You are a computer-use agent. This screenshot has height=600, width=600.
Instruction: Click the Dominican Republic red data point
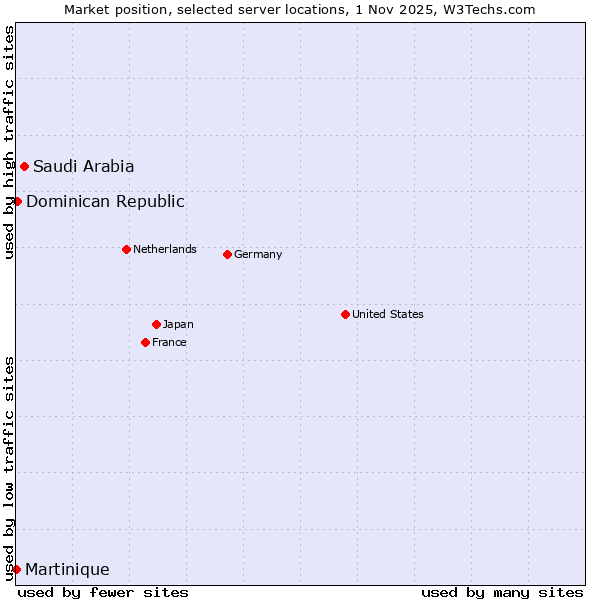tap(17, 201)
